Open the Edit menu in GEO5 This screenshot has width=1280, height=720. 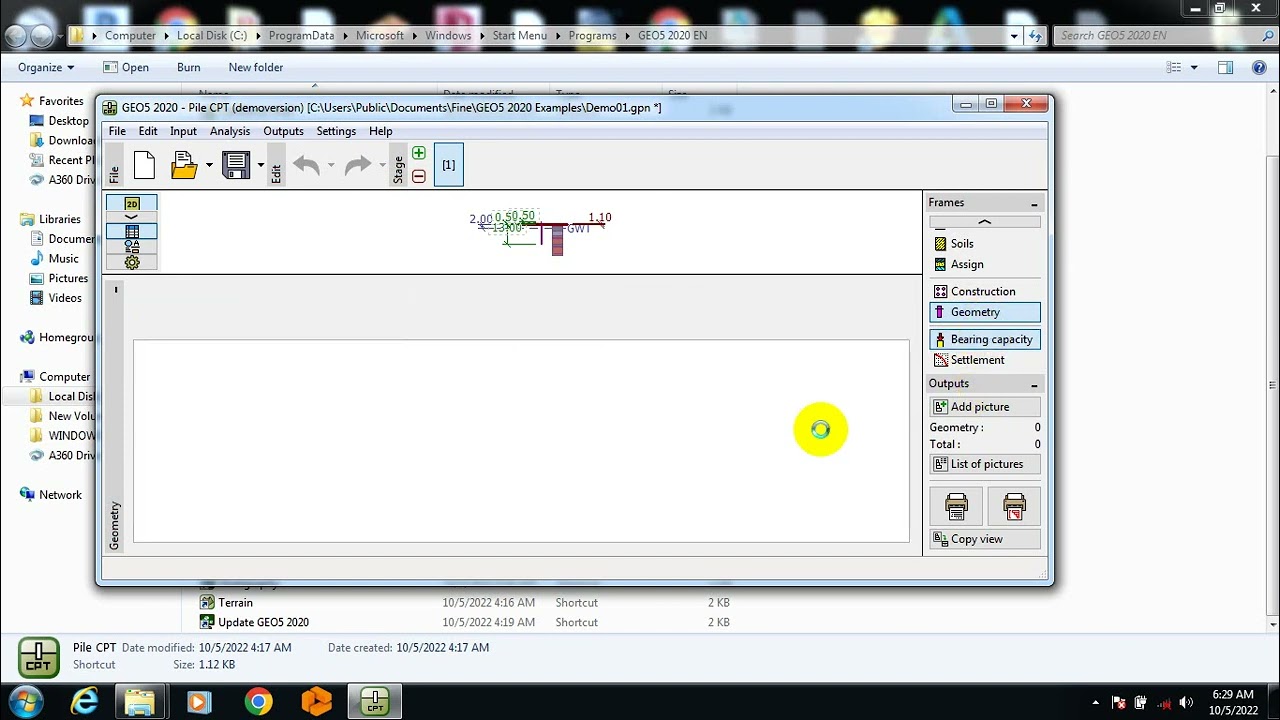click(x=148, y=131)
